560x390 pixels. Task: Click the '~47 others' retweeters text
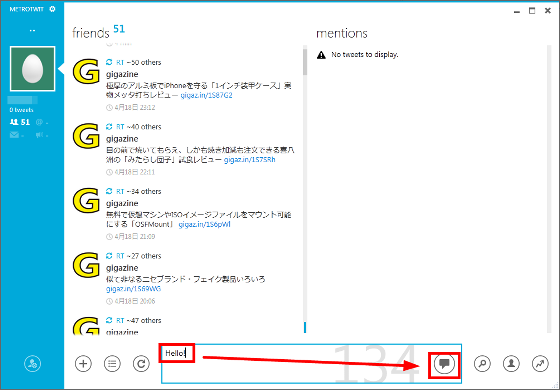click(144, 320)
